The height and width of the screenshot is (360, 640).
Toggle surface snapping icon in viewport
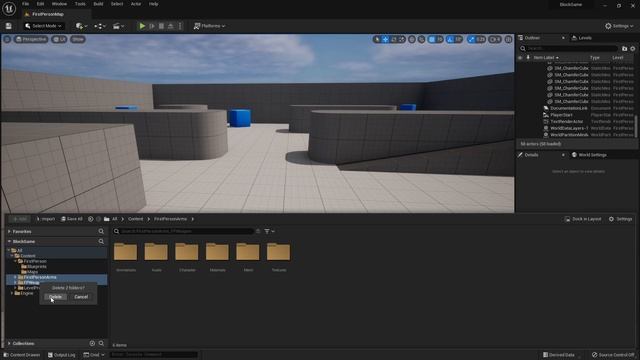tap(421, 39)
